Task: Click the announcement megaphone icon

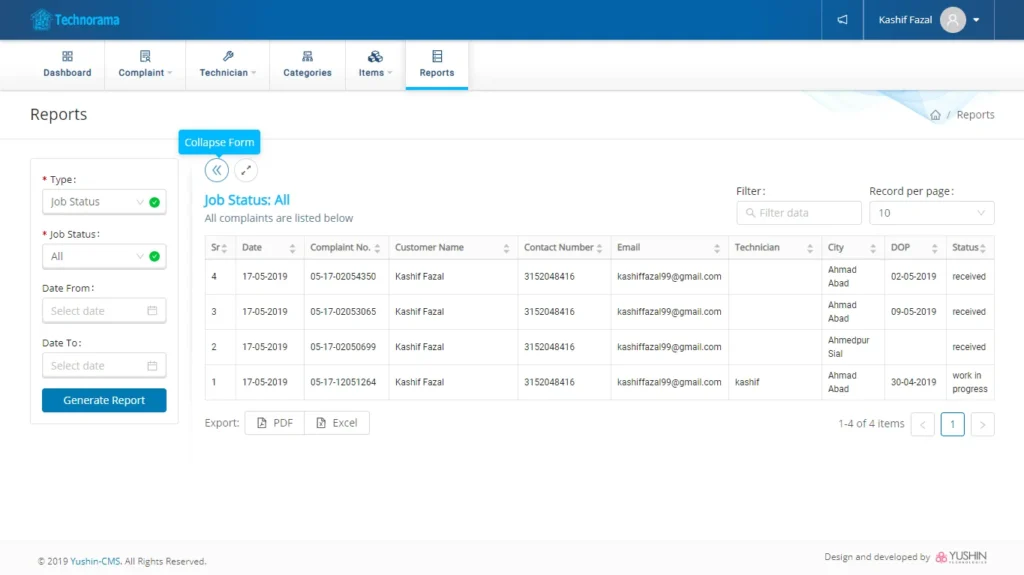Action: [x=842, y=20]
